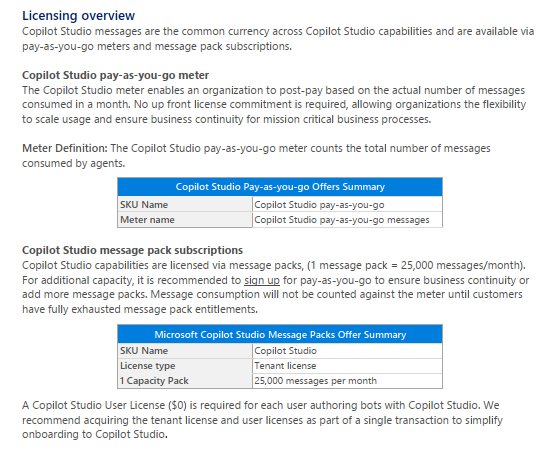Click the paragraph beginning 'Copilot Studio messages are'
The image size is (560, 468).
278,39
